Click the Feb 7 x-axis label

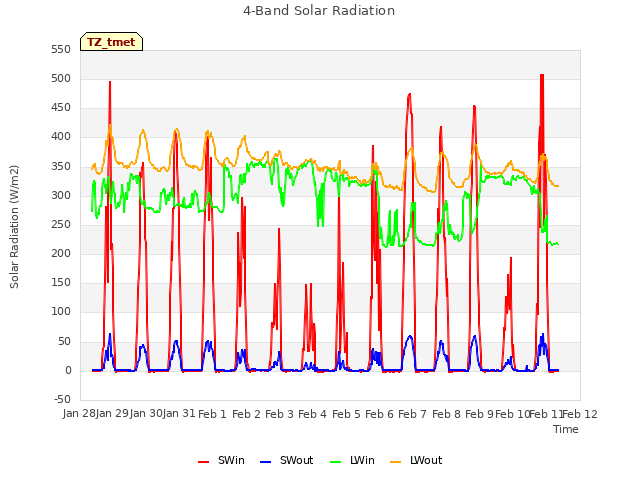[x=412, y=414]
